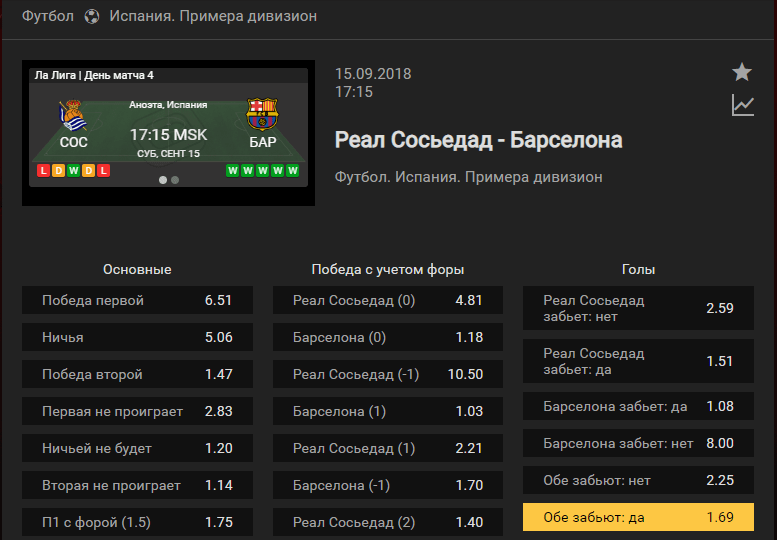The image size is (777, 540).
Task: Click match title Реал Сосьедад - Барселона
Action: tap(478, 140)
